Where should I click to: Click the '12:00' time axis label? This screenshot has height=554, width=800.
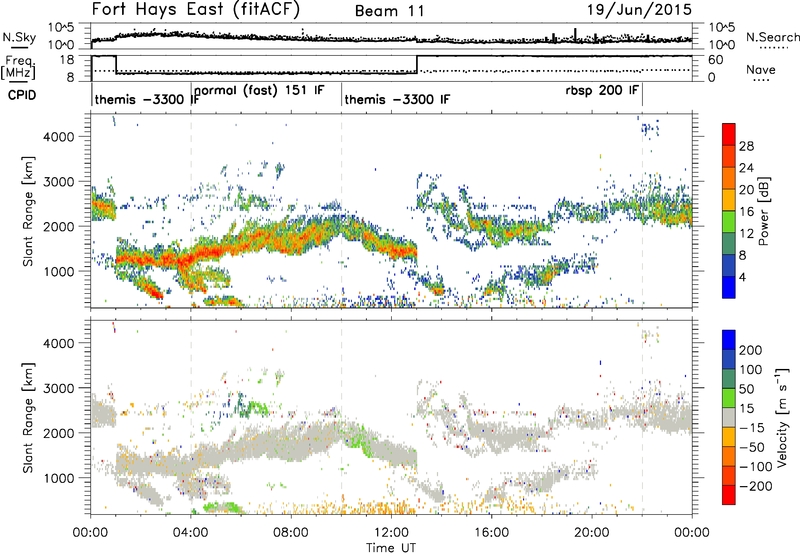(391, 533)
